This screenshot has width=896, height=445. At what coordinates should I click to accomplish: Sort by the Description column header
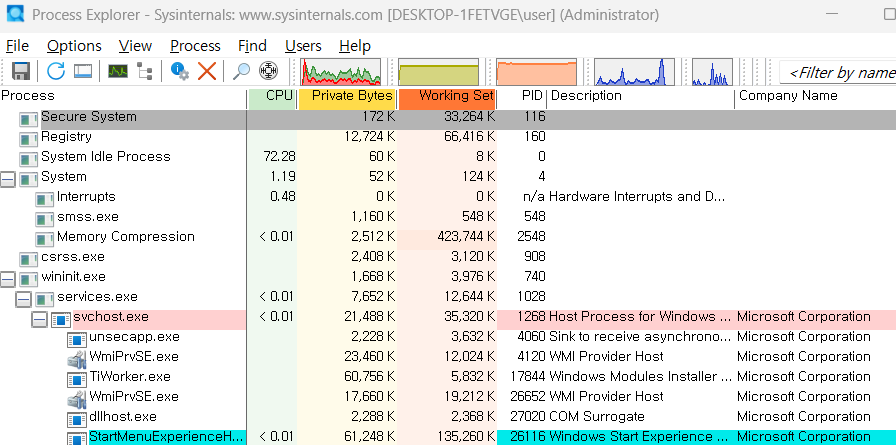[641, 96]
